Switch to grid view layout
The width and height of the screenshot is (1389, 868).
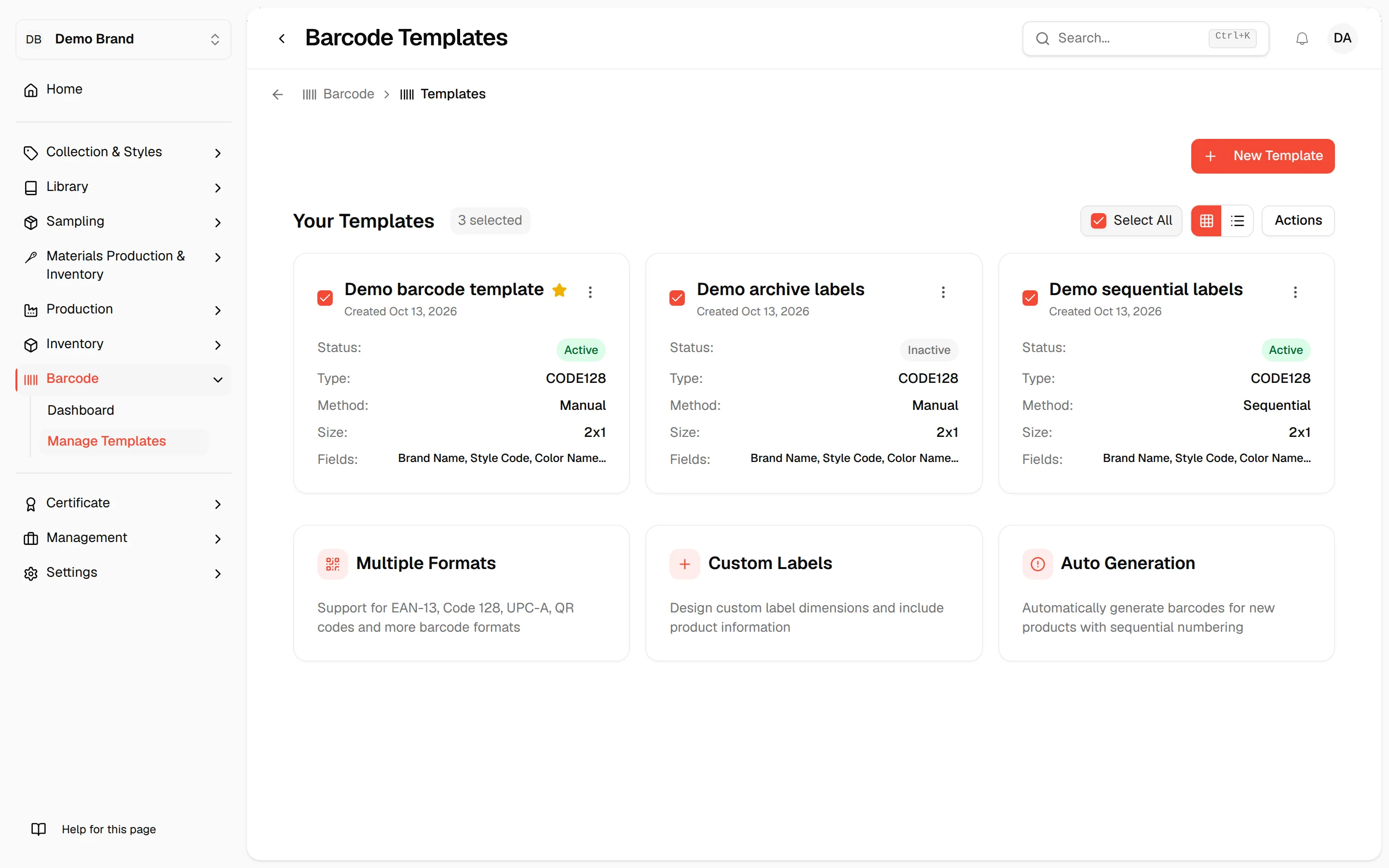(1207, 221)
